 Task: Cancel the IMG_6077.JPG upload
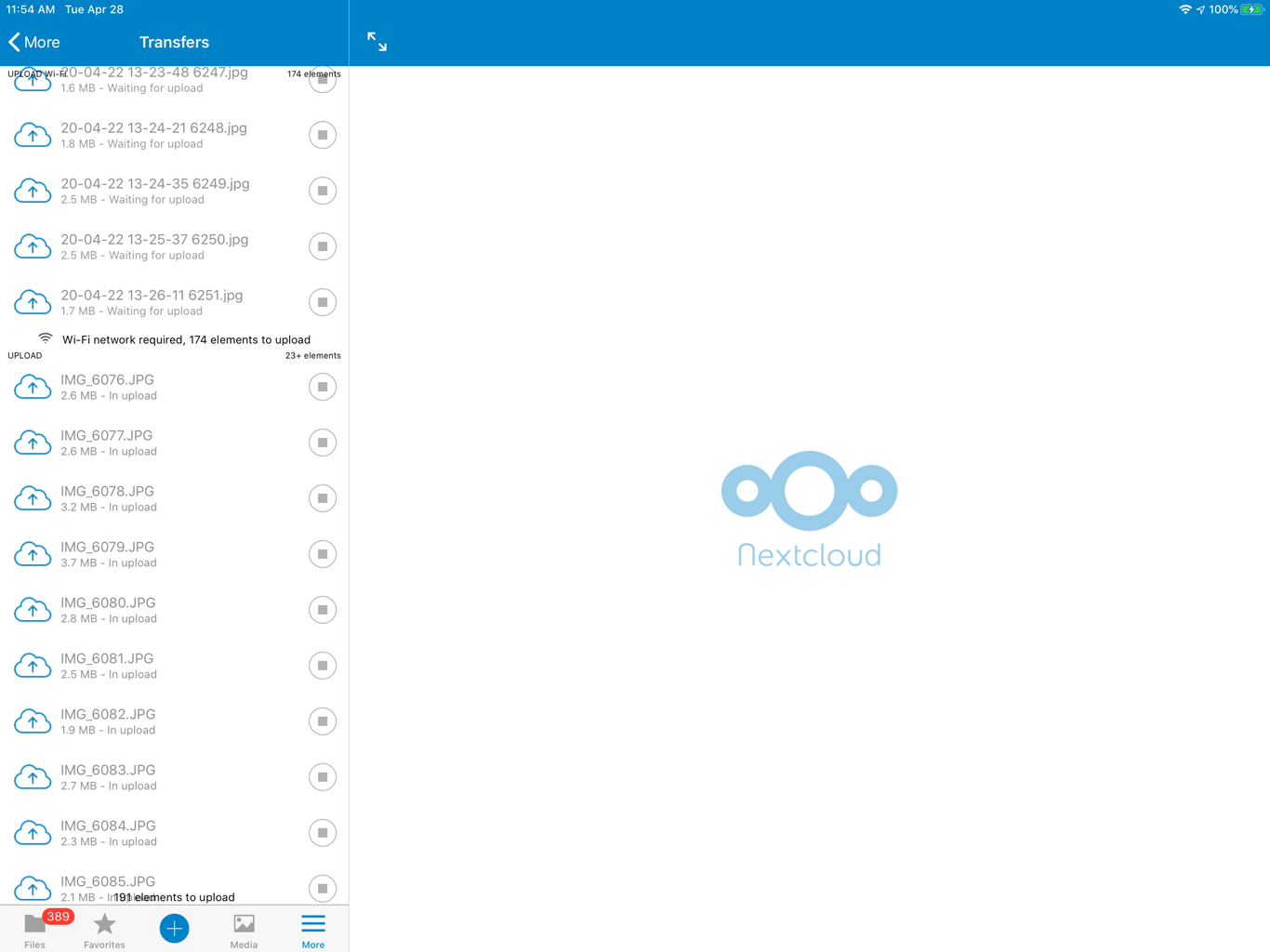323,443
